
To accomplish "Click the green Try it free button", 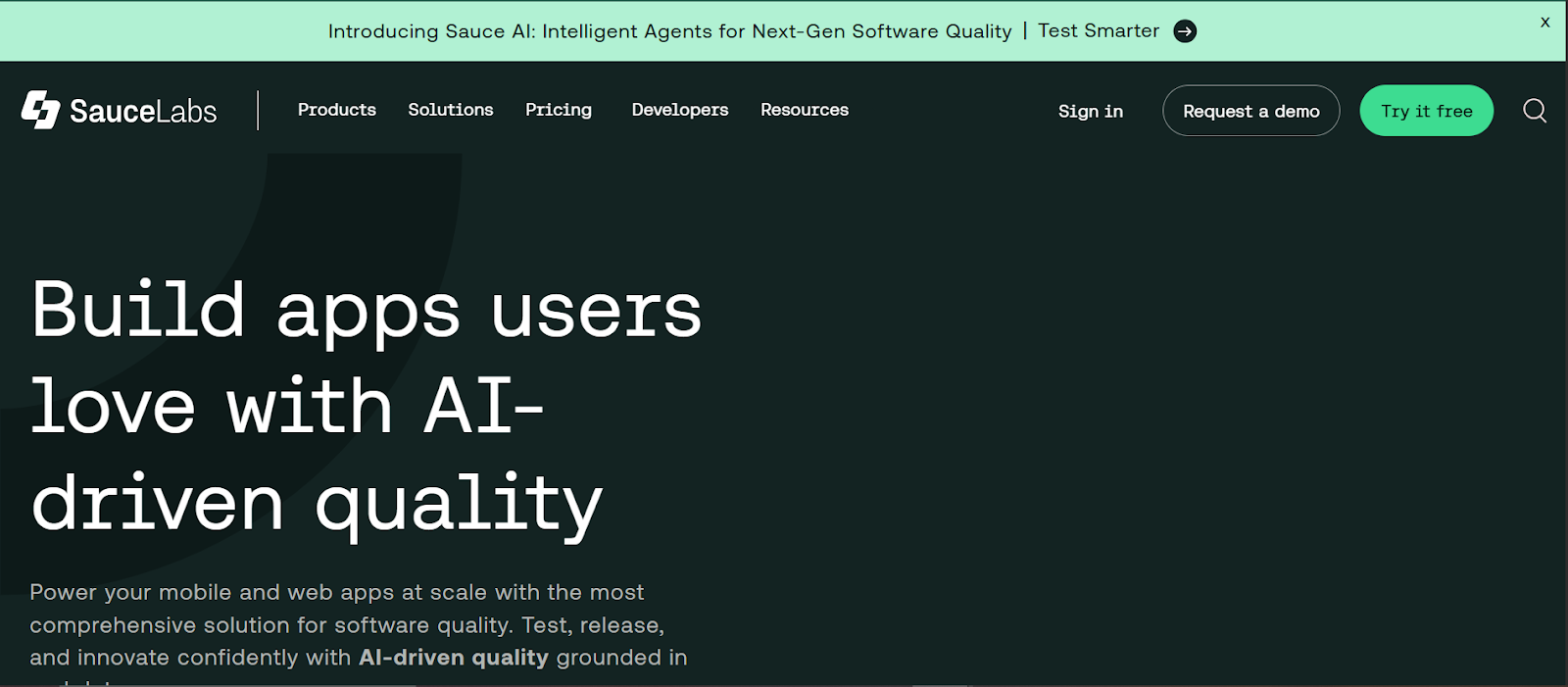I will (1426, 111).
